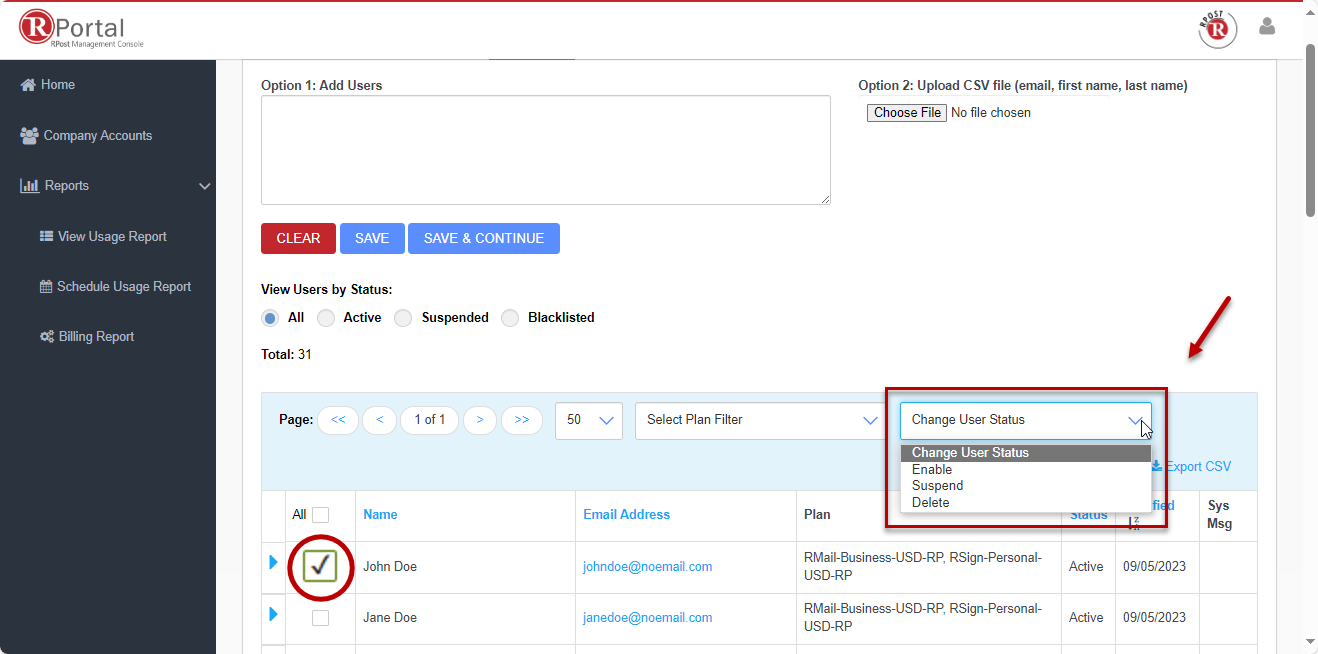1318x654 pixels.
Task: Open Billing Report page
Action: click(x=95, y=337)
